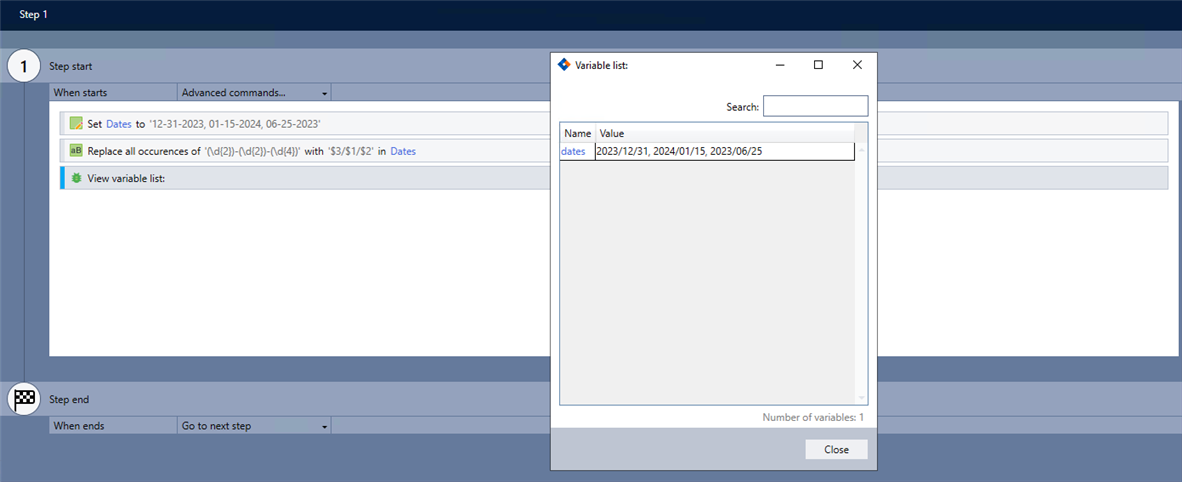Click the '$3/$1/$2' replacement text
This screenshot has width=1182, height=482.
coord(351,151)
